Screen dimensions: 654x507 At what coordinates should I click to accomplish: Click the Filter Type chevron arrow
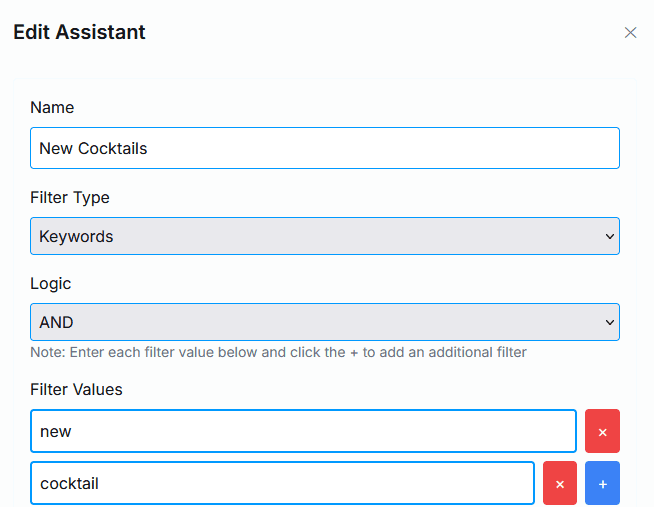coord(610,237)
